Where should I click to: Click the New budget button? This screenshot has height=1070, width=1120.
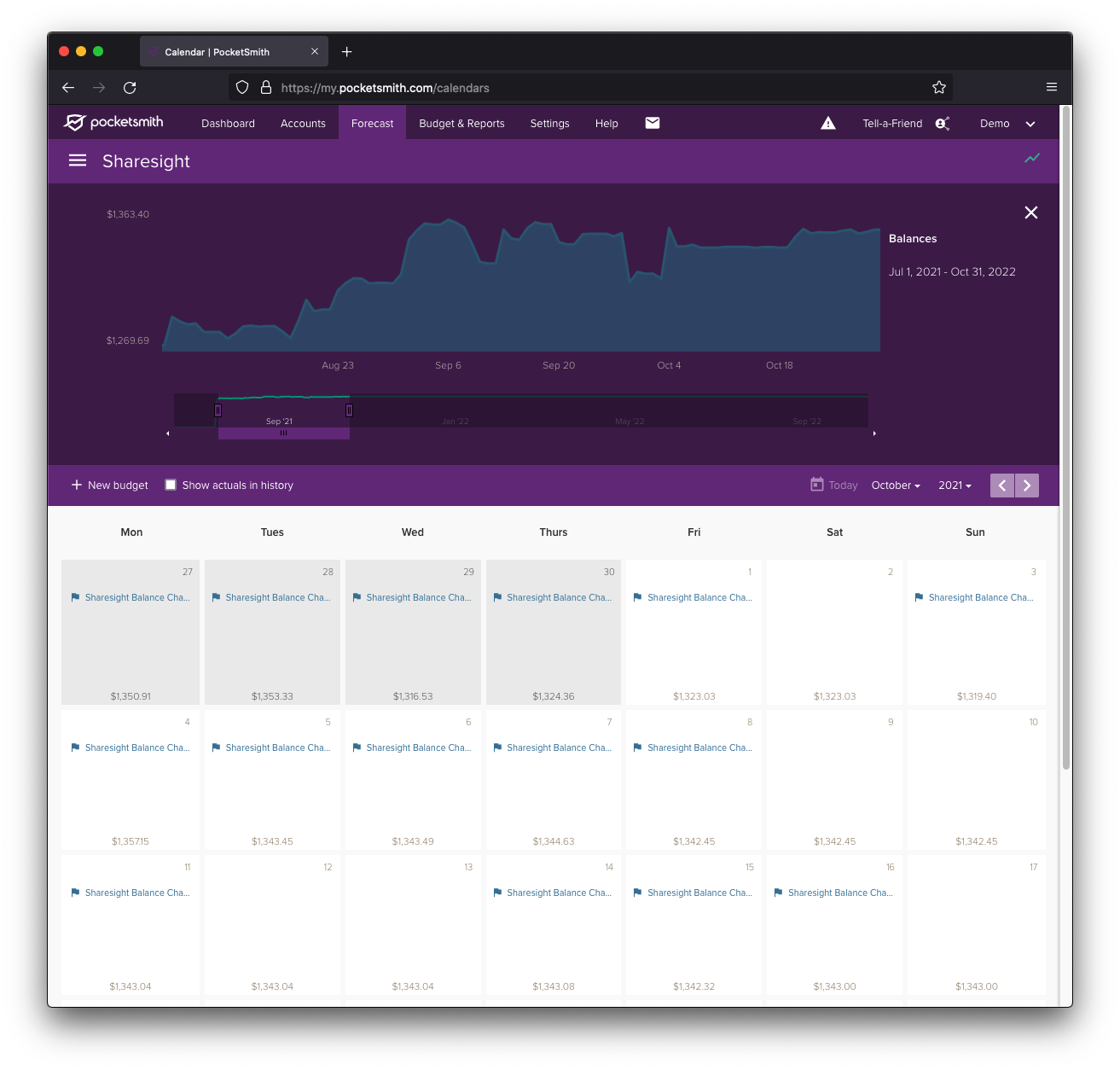tap(109, 485)
